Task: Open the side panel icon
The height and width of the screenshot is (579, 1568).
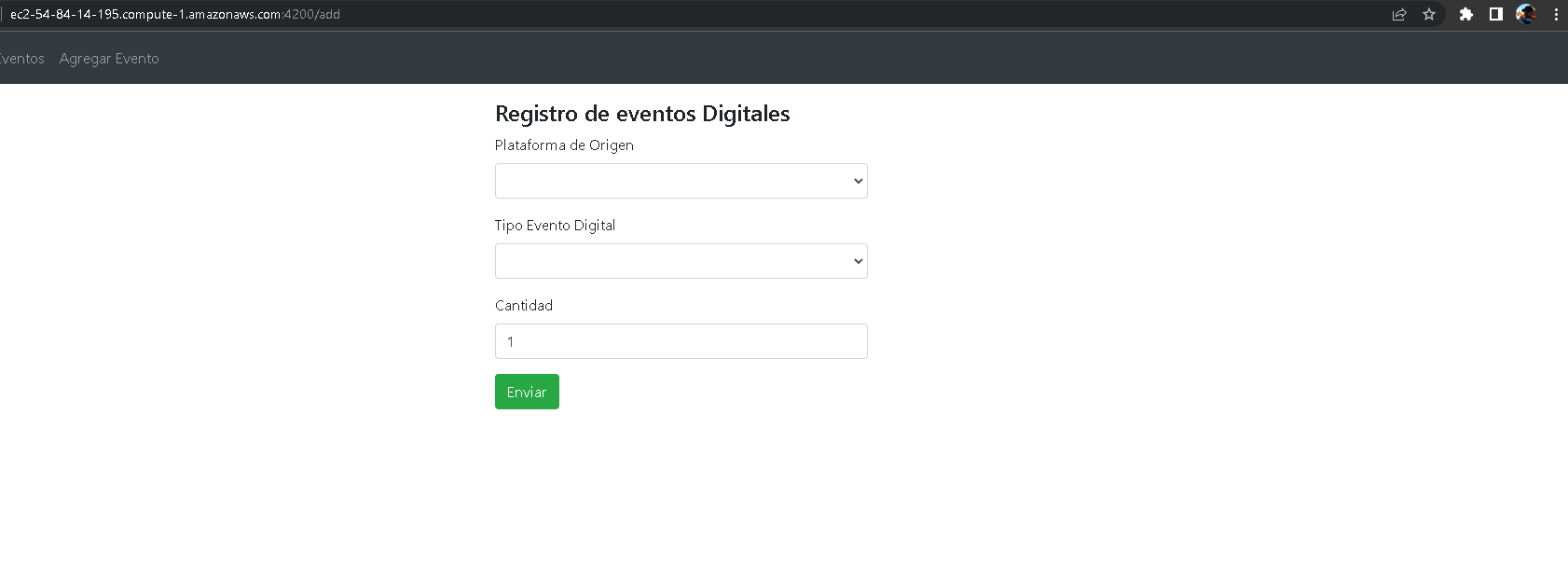Action: 1496,14
